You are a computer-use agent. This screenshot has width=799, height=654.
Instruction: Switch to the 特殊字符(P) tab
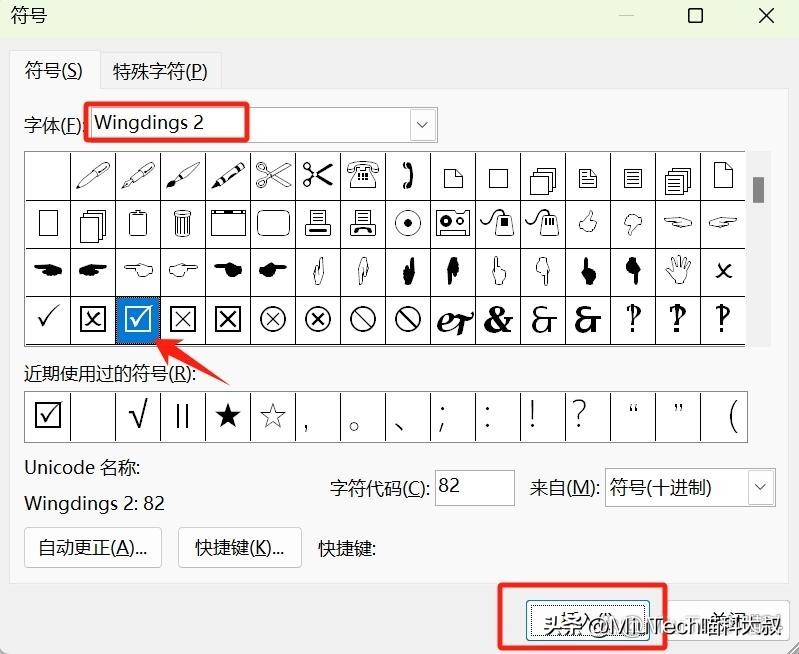point(160,71)
